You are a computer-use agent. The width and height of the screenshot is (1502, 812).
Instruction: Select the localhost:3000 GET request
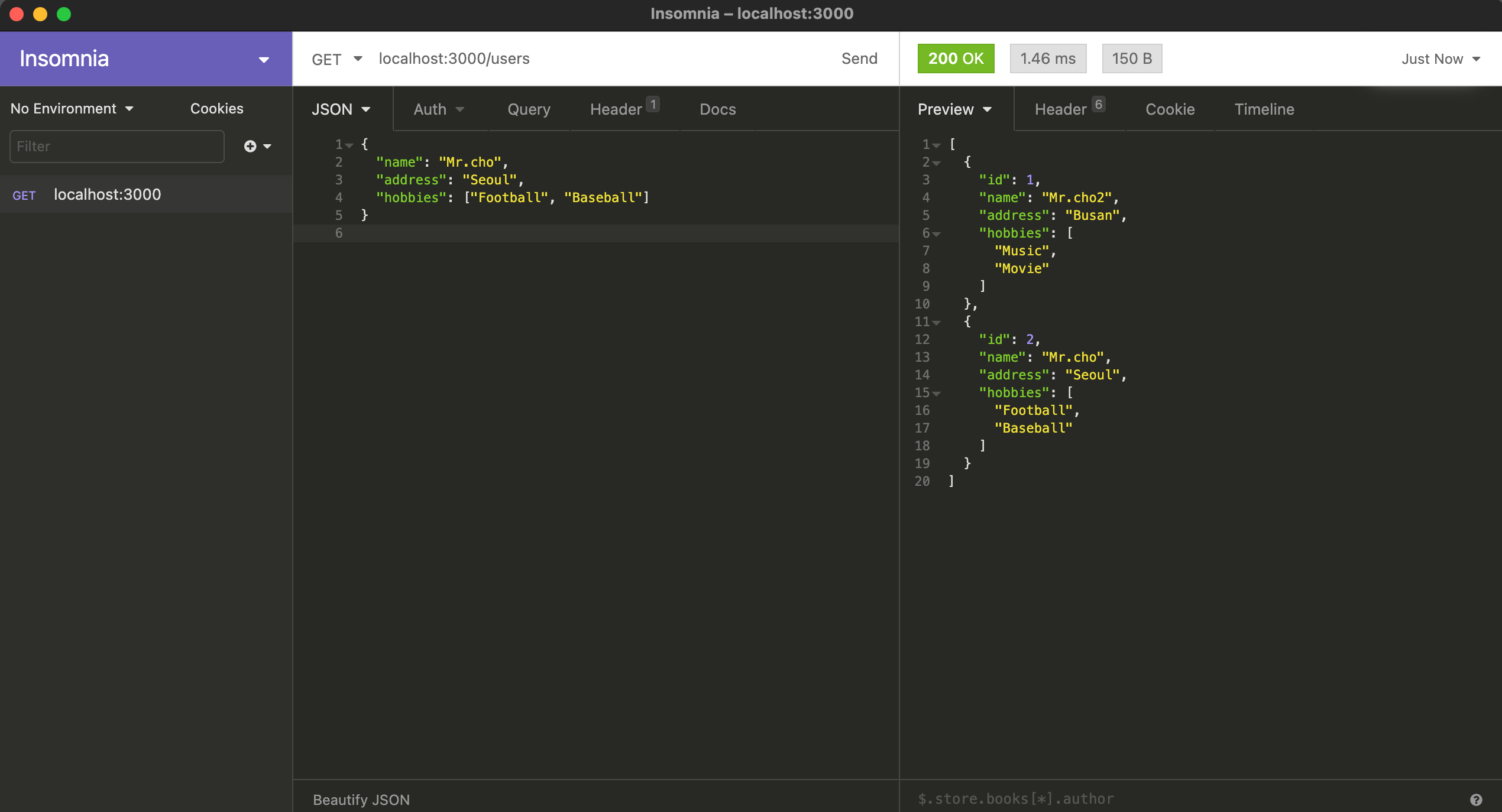pos(107,194)
